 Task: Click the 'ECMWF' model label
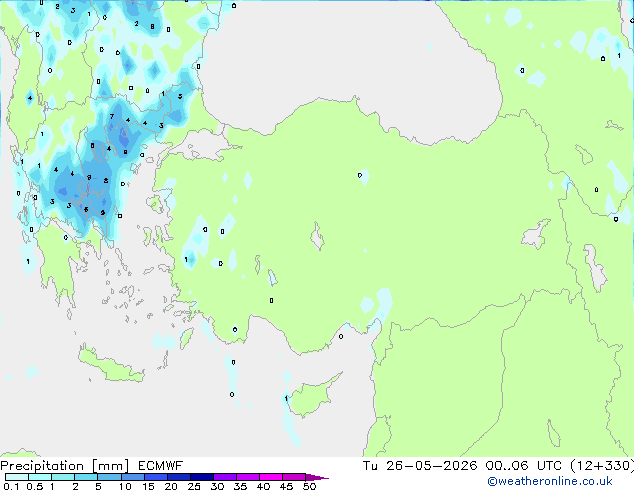click(161, 466)
